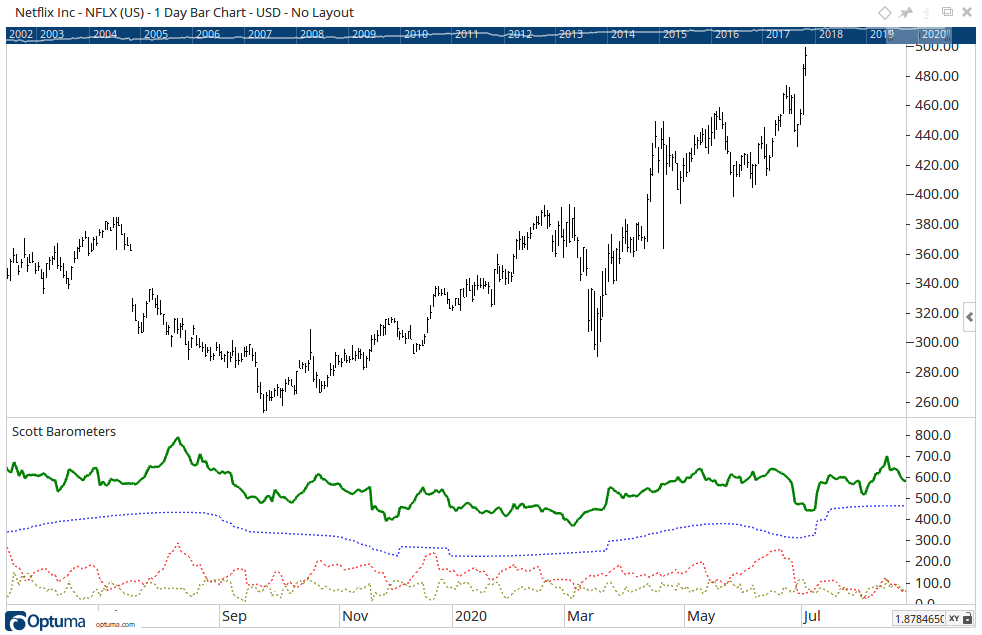The width and height of the screenshot is (982, 635).
Task: Click the 1.878465 scale value field
Action: tap(919, 619)
